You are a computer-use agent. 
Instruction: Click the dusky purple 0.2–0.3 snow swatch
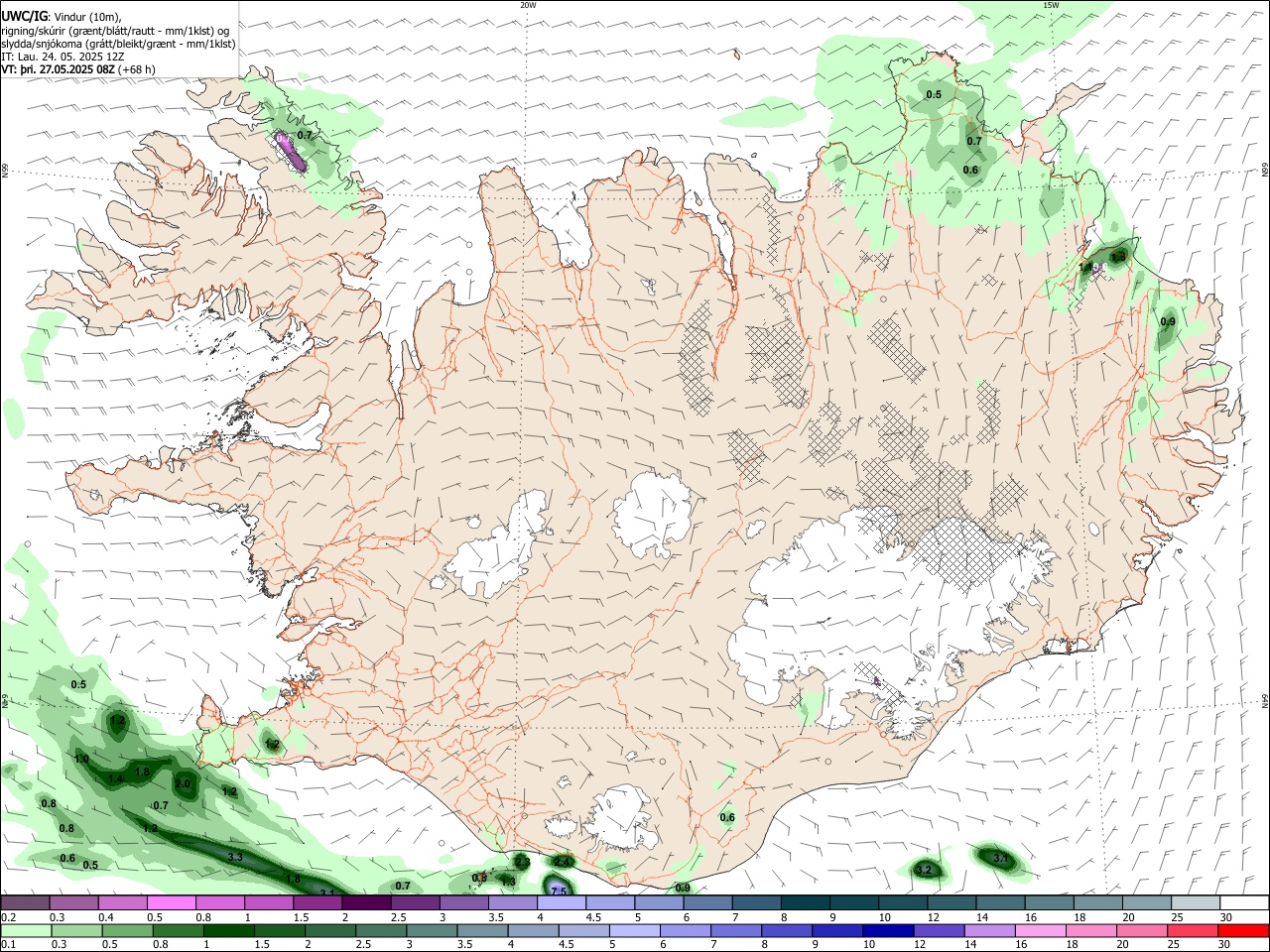pos(26,902)
